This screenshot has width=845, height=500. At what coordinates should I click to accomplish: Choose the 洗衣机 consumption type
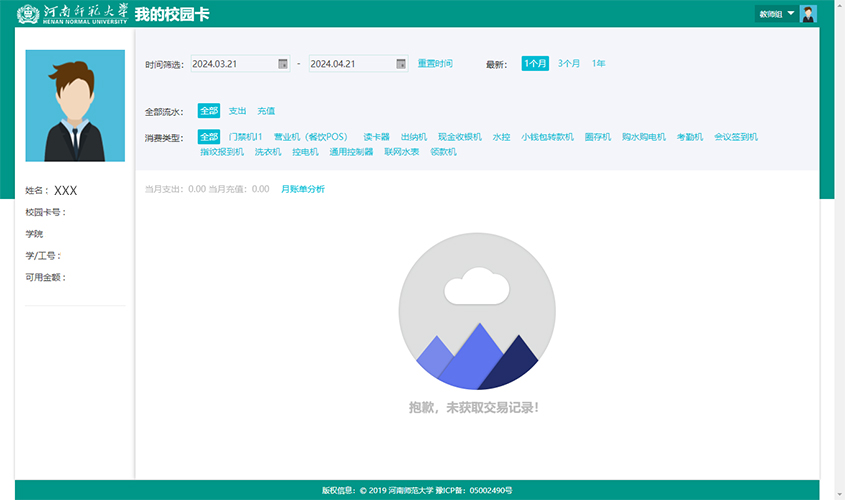(268, 152)
